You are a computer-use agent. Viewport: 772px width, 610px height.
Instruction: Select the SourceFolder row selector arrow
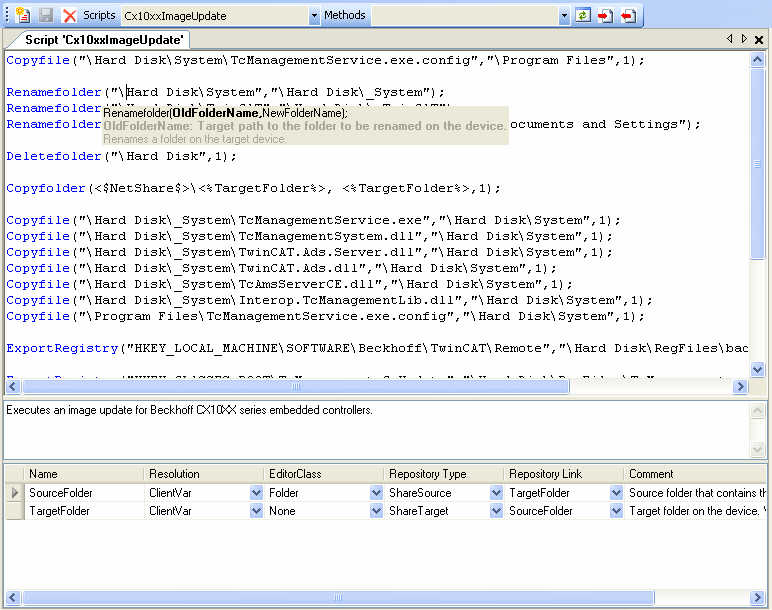click(15, 492)
